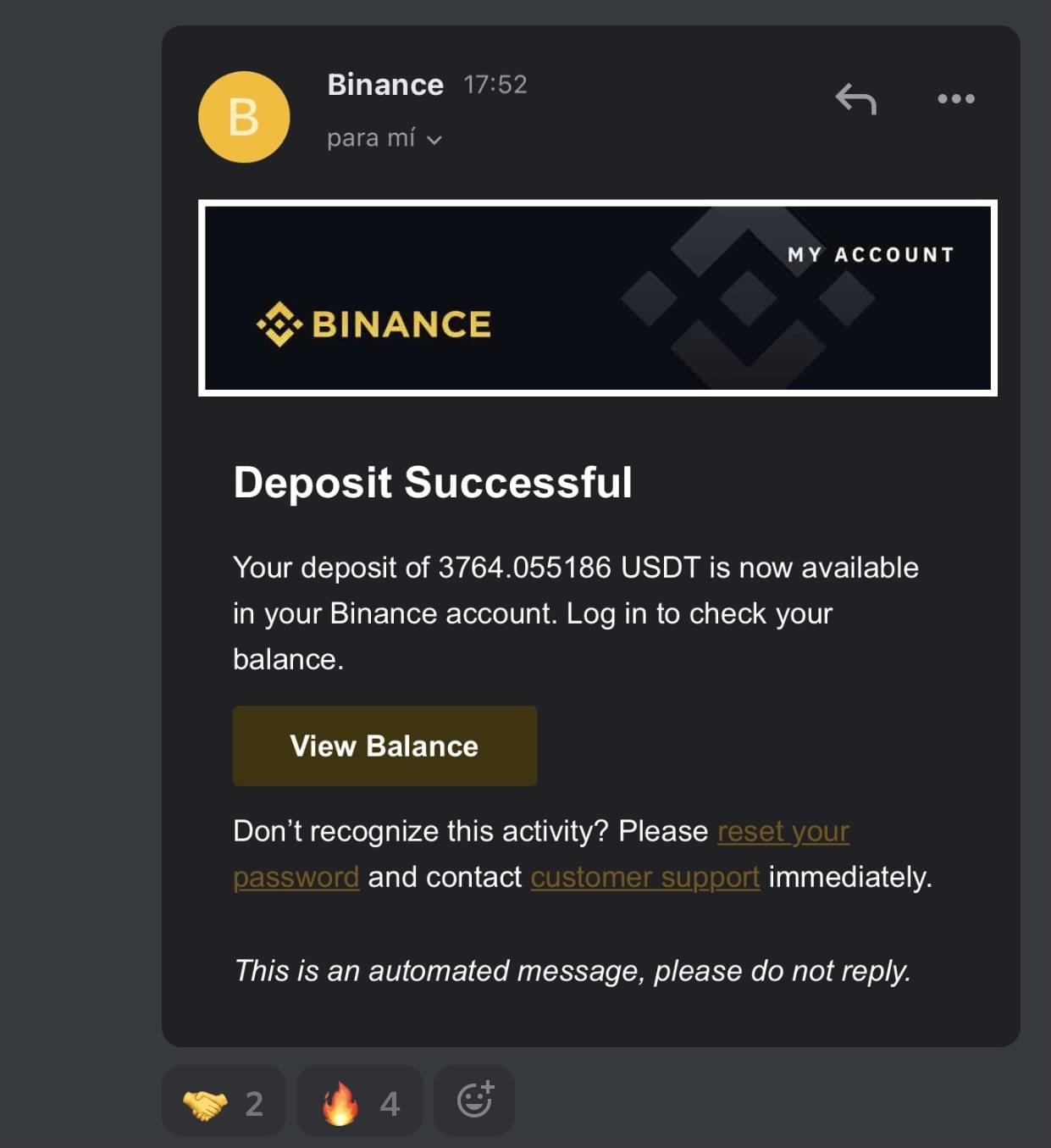Click the handshake reaction count 2
This screenshot has height=1148, width=1051.
254,1103
